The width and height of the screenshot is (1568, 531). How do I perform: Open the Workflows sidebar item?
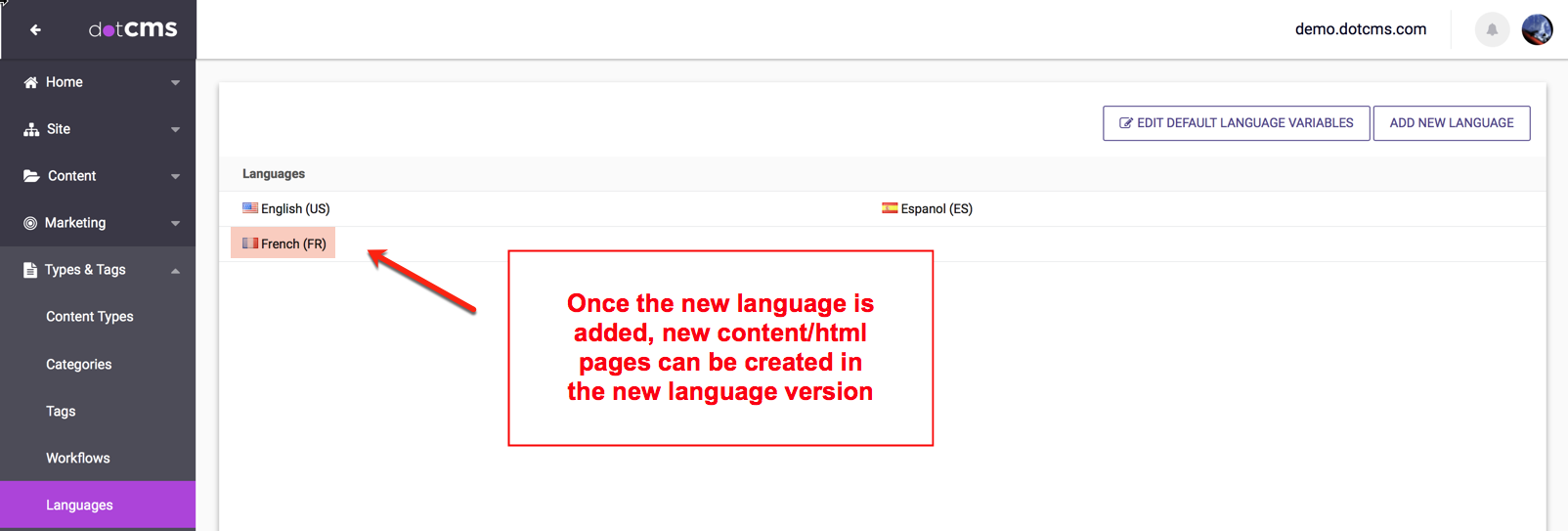[77, 458]
